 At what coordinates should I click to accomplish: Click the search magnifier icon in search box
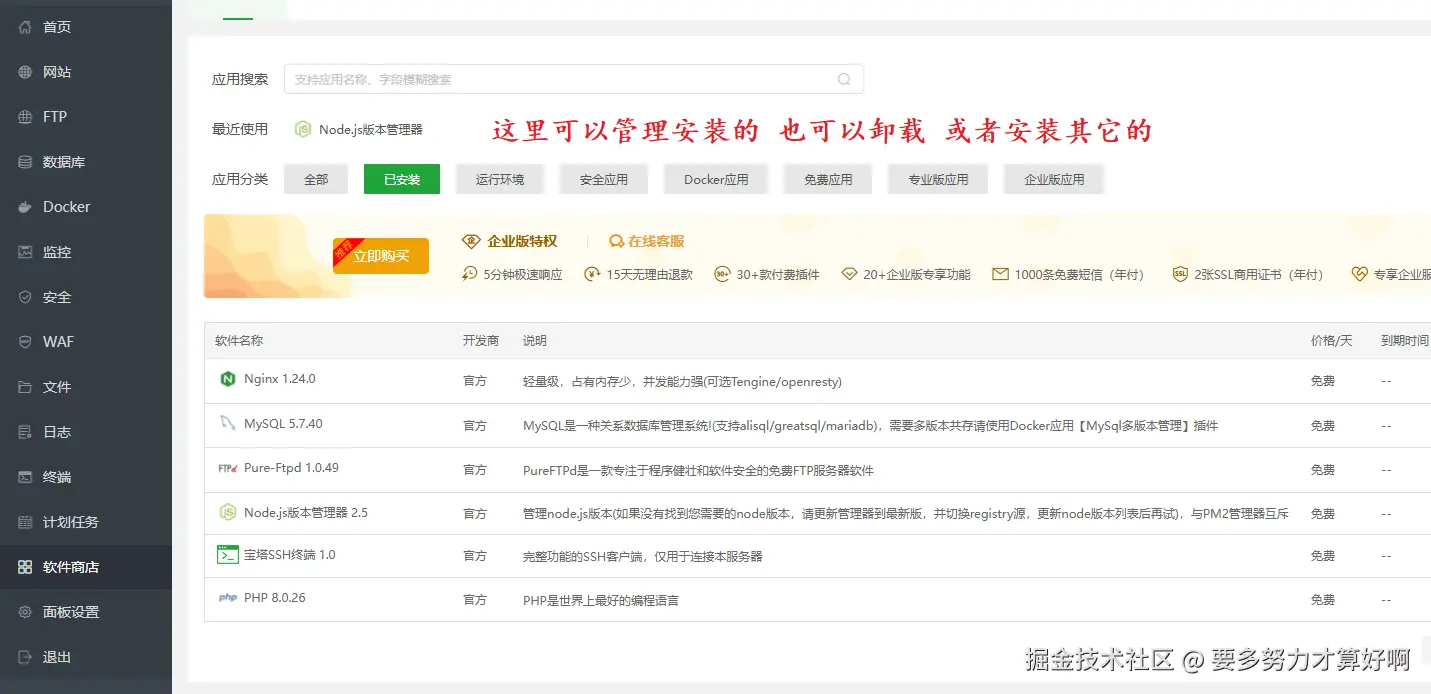[x=844, y=79]
